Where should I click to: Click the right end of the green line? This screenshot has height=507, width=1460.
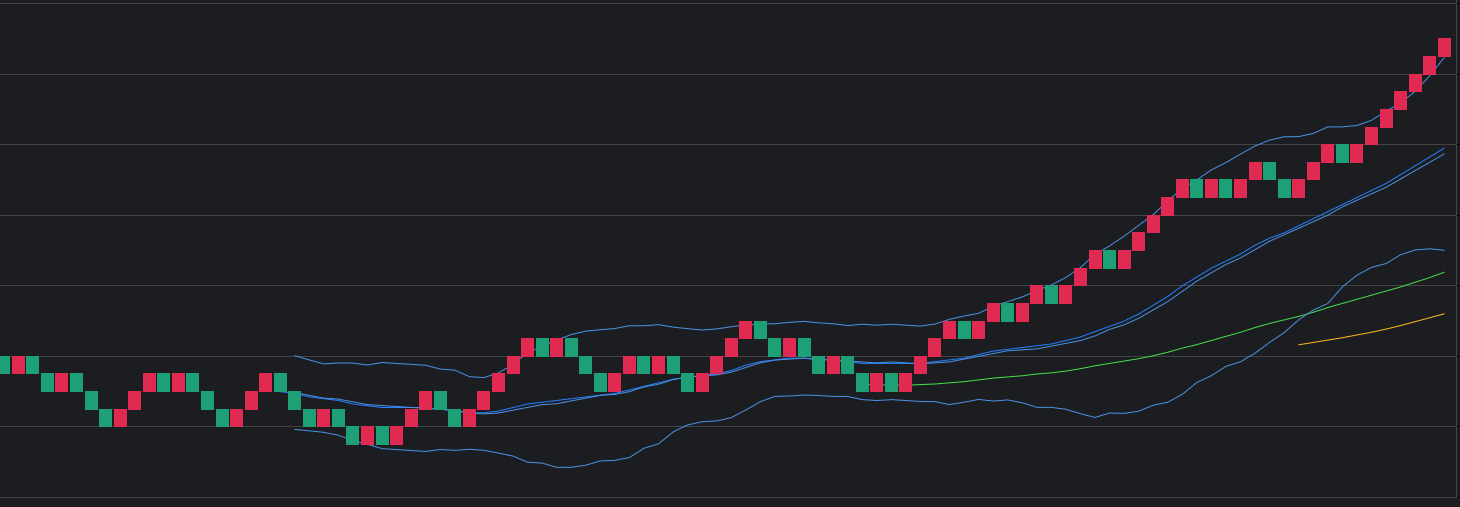pyautogui.click(x=1443, y=273)
